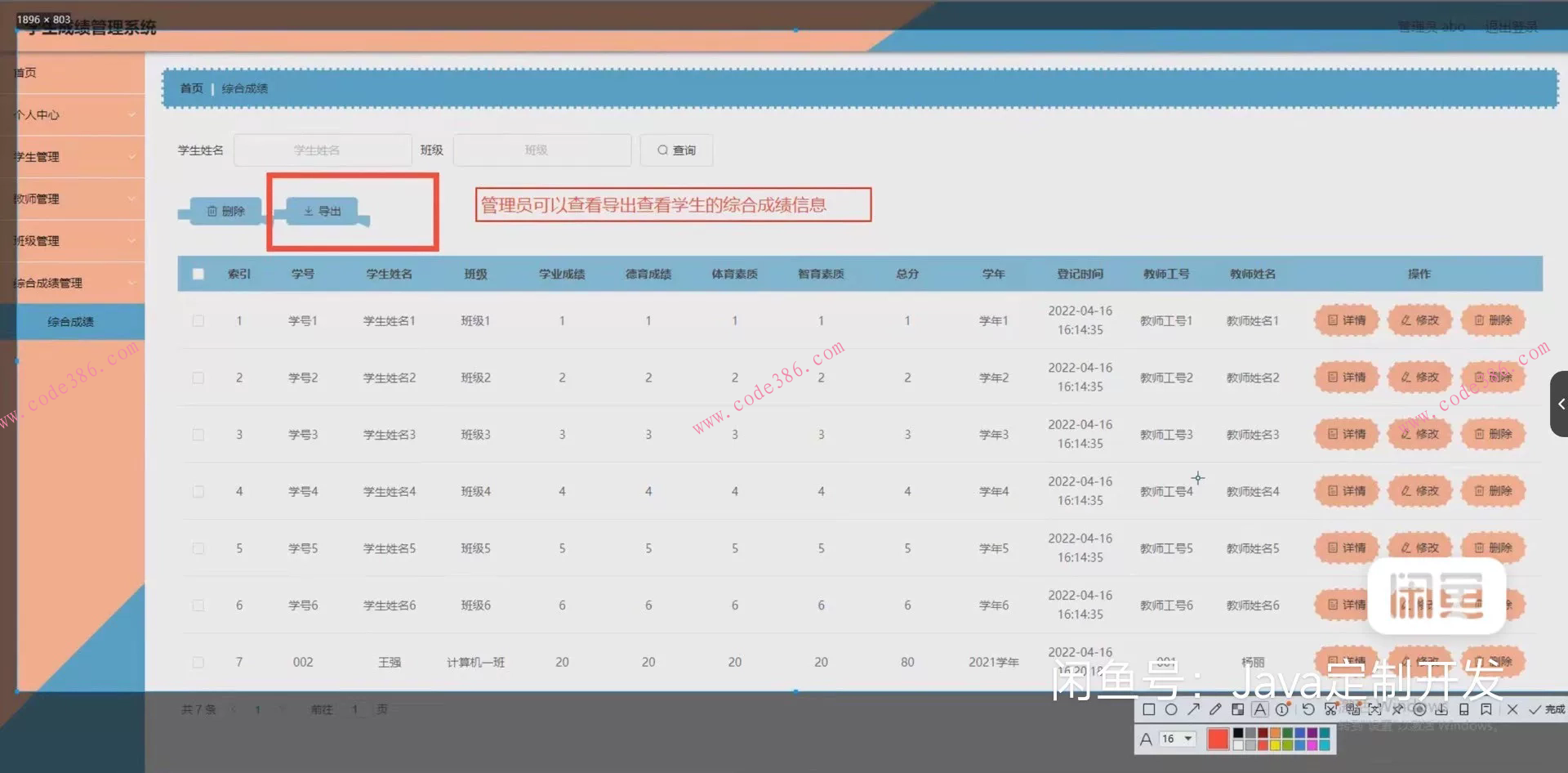Viewport: 1568px width, 773px height.
Task: Open 详情 for row 学号1
Action: click(x=1347, y=320)
